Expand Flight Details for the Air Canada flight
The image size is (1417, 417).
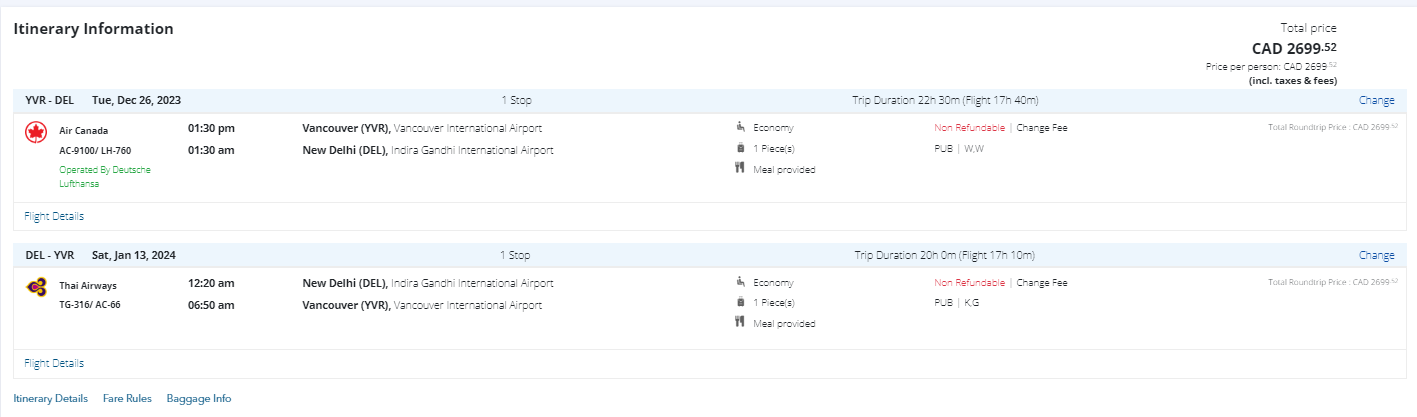[x=54, y=216]
